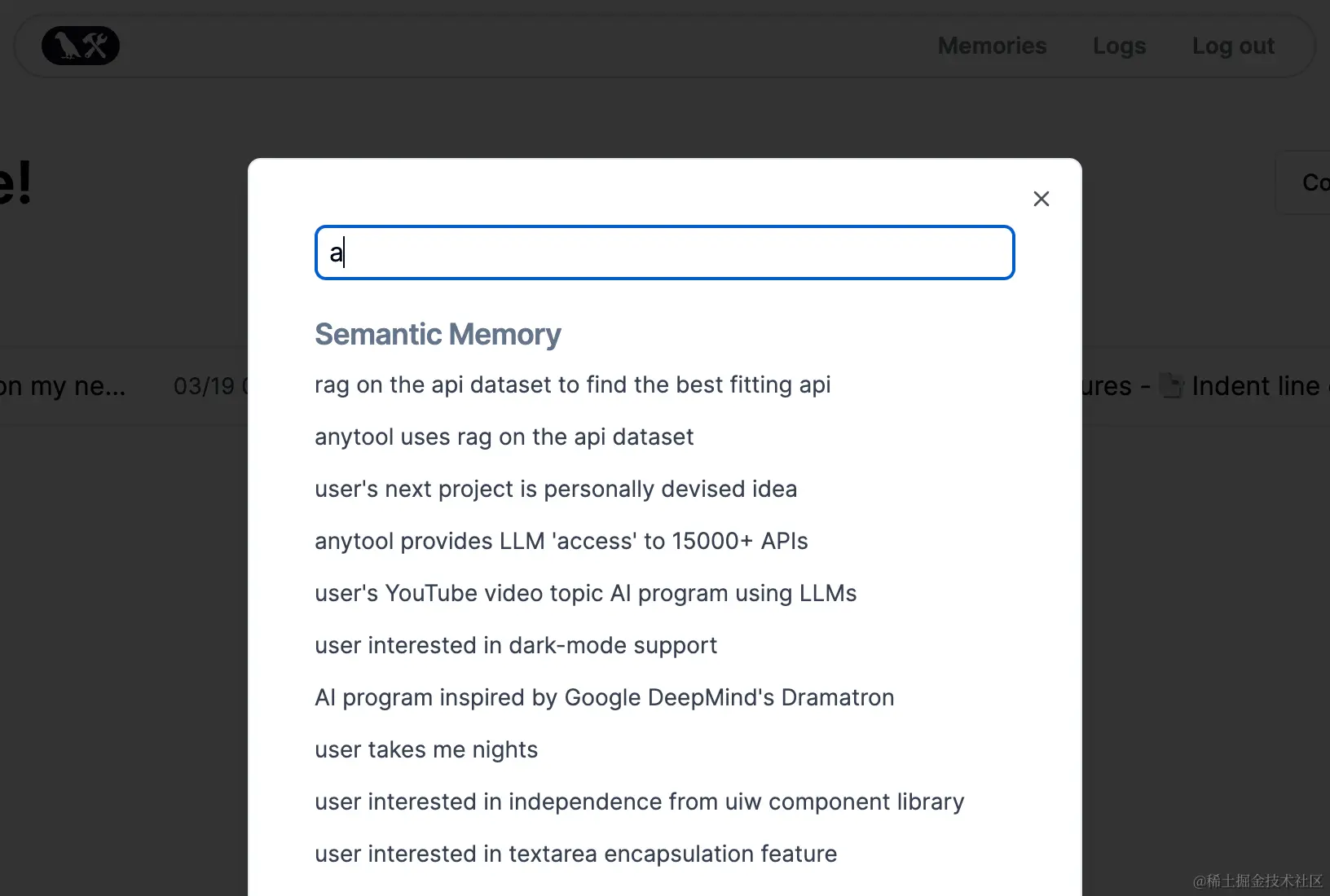Viewport: 1330px width, 896px height.
Task: Close the memory search dialog
Action: pos(1041,199)
